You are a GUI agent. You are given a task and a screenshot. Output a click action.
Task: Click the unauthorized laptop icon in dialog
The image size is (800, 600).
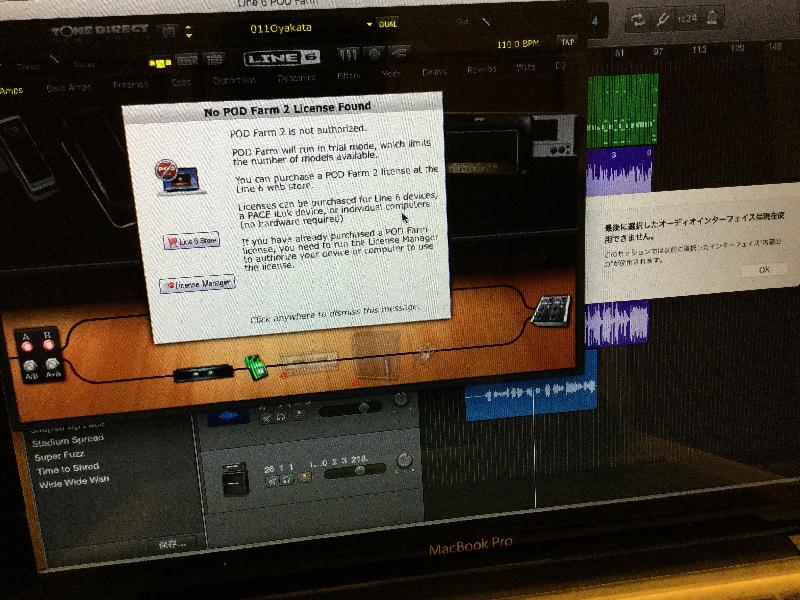tap(179, 178)
